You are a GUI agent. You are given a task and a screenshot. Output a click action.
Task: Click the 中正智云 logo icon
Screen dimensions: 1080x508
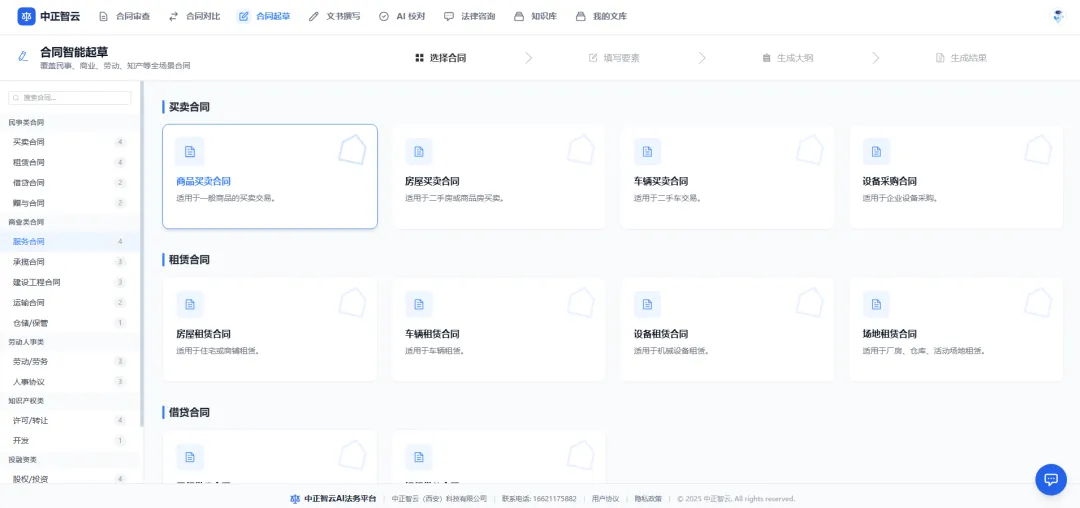tap(26, 16)
